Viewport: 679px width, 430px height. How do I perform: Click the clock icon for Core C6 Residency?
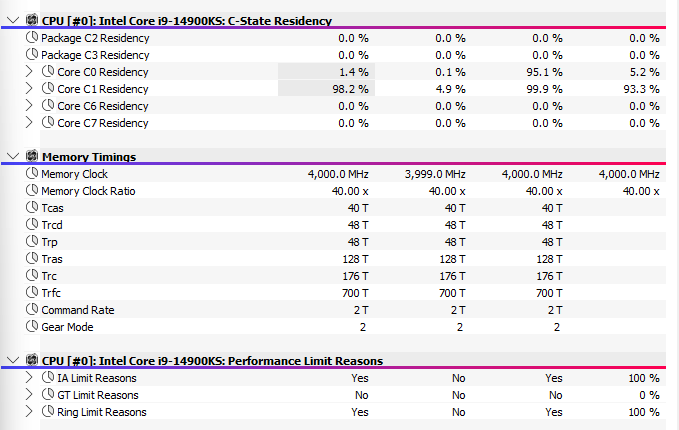[48, 105]
